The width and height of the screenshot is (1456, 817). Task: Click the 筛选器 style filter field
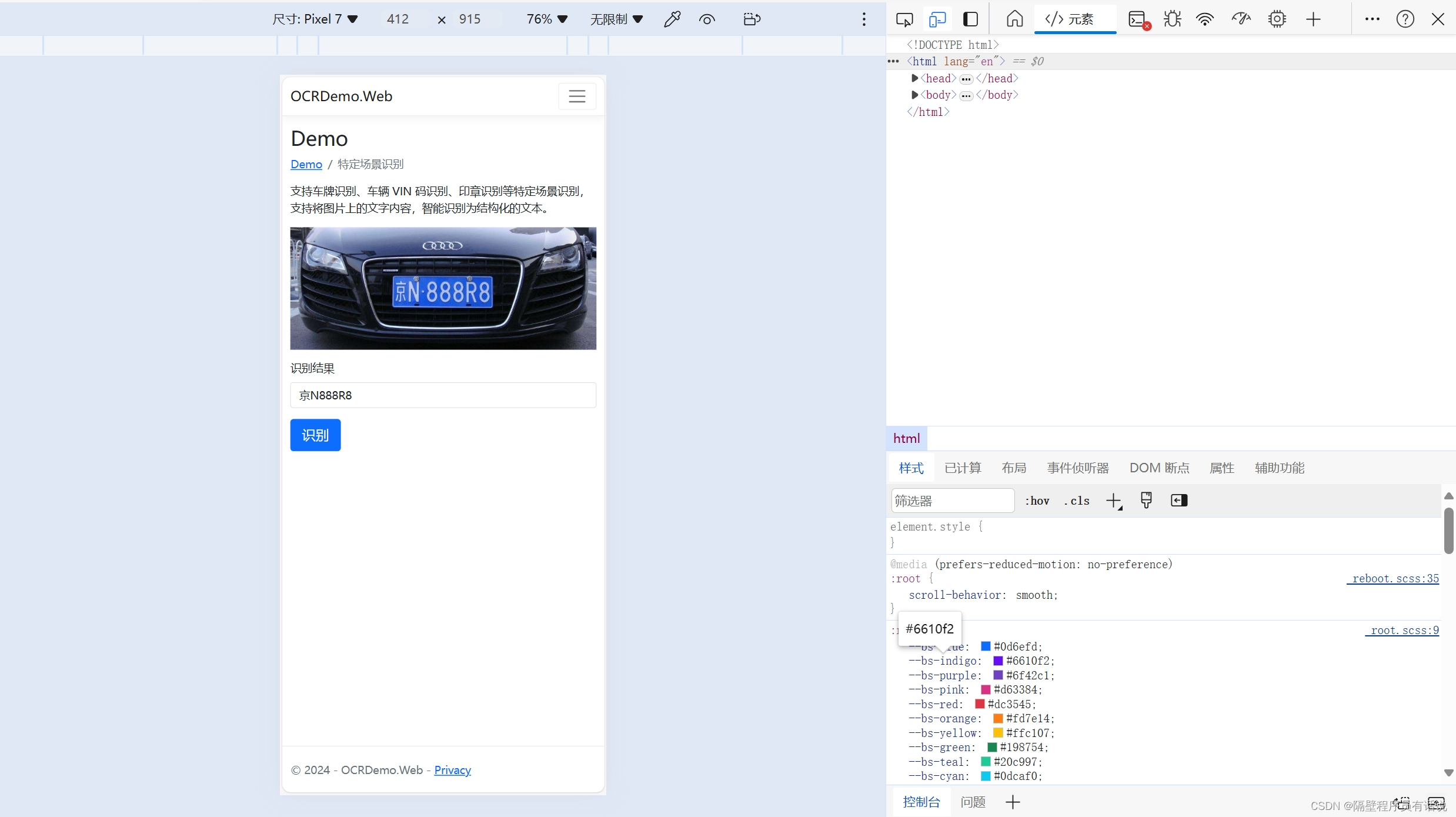(x=953, y=501)
